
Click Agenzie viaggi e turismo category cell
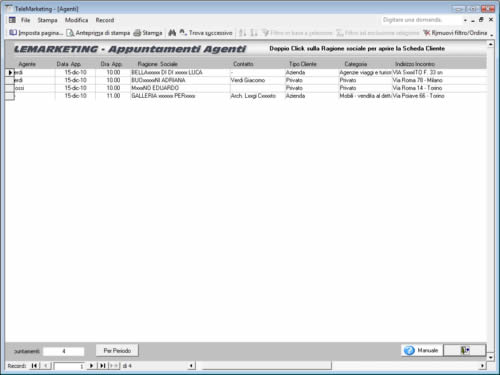(365, 72)
